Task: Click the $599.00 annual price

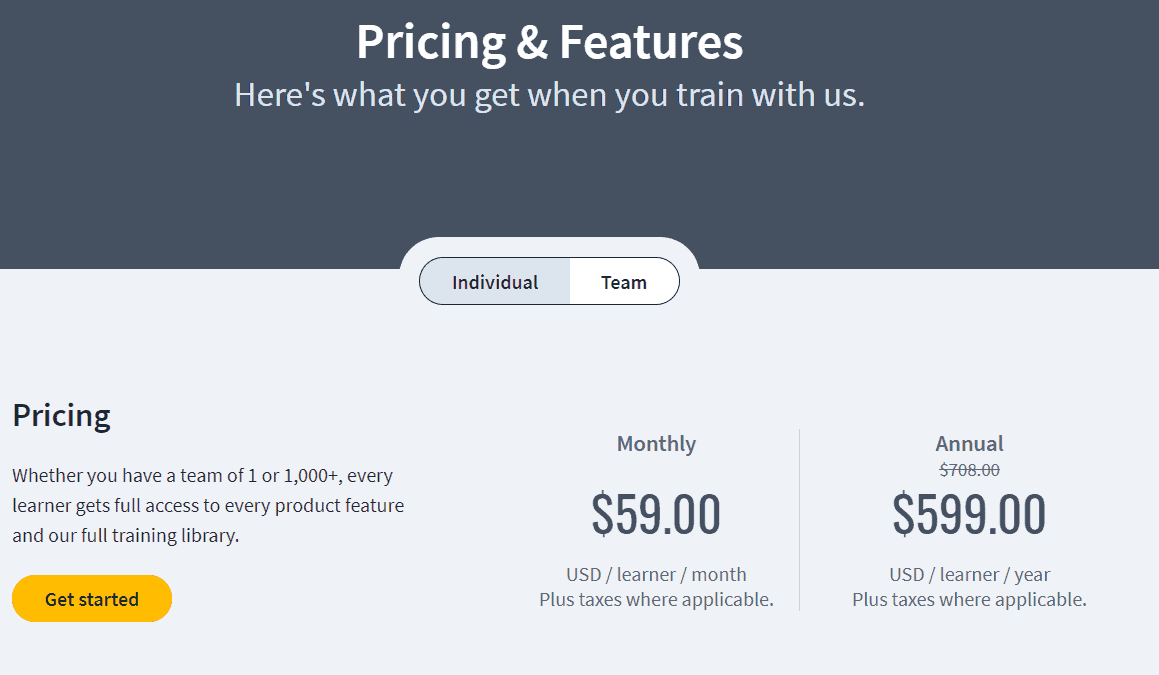Action: 967,514
